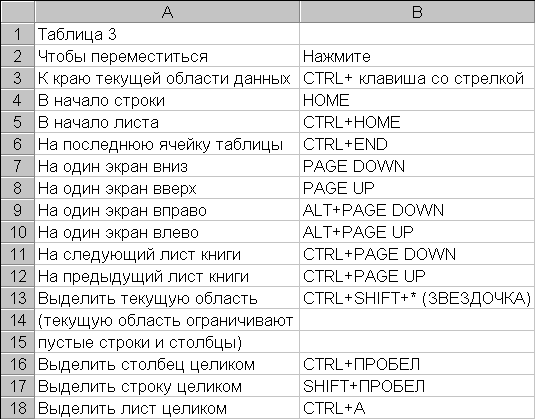Click cell 'На один экран вправо'

pos(167,210)
